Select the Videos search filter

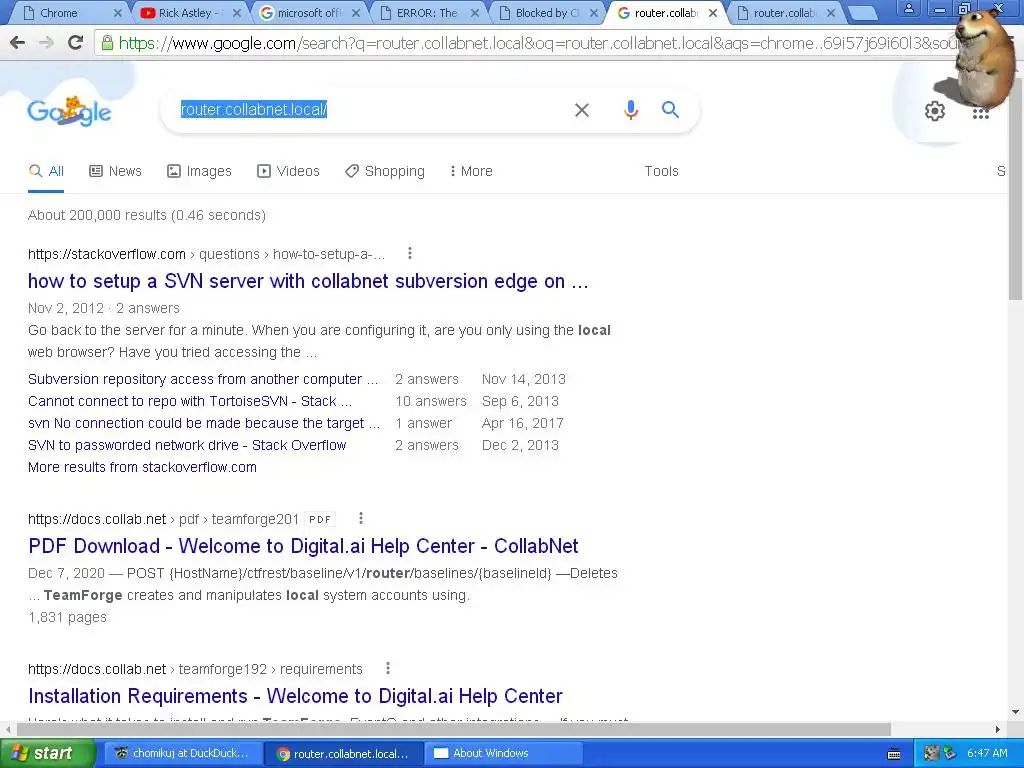click(x=288, y=171)
